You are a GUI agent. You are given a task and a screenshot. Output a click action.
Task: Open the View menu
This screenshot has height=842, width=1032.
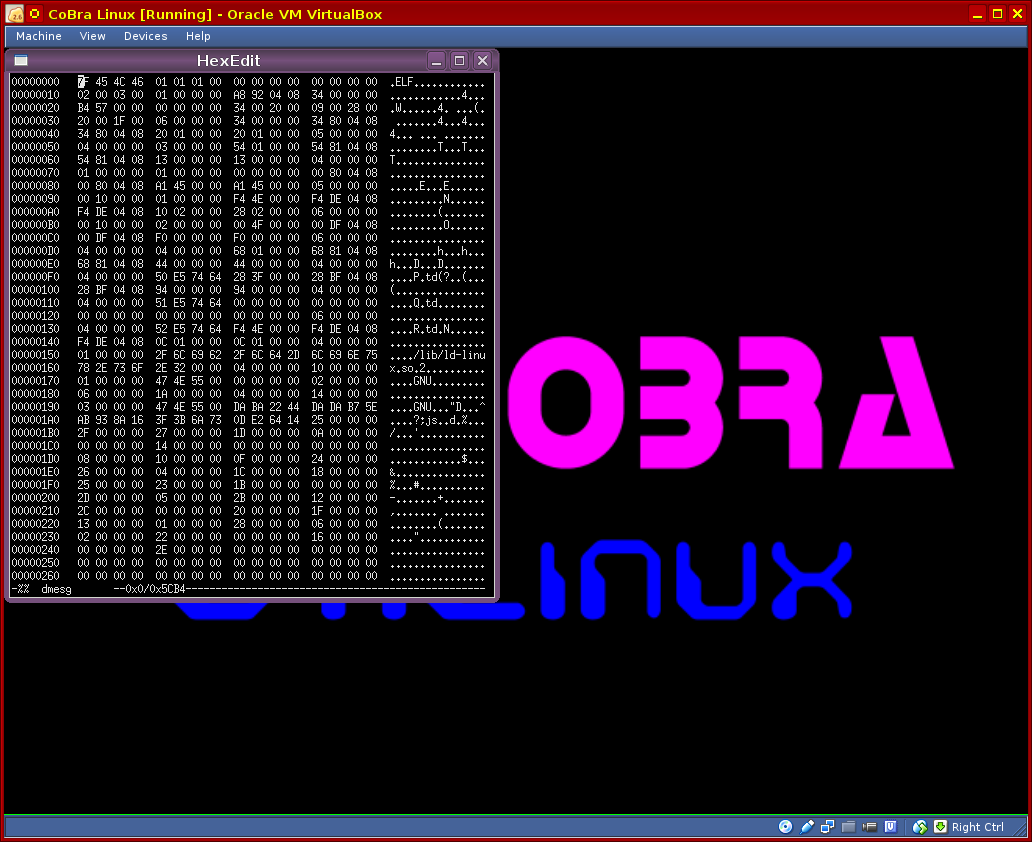pyautogui.click(x=93, y=36)
